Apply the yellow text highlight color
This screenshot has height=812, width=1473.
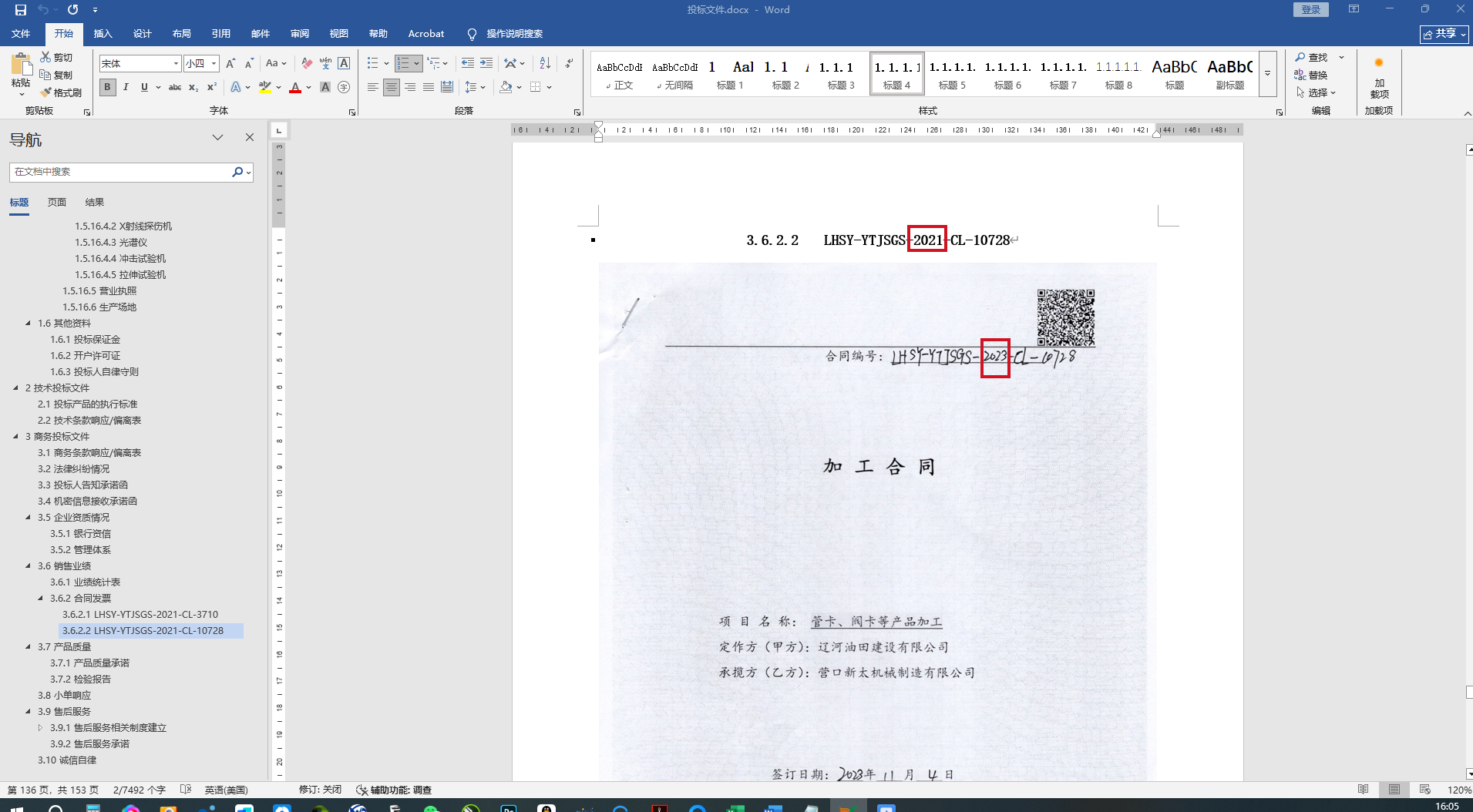[264, 87]
